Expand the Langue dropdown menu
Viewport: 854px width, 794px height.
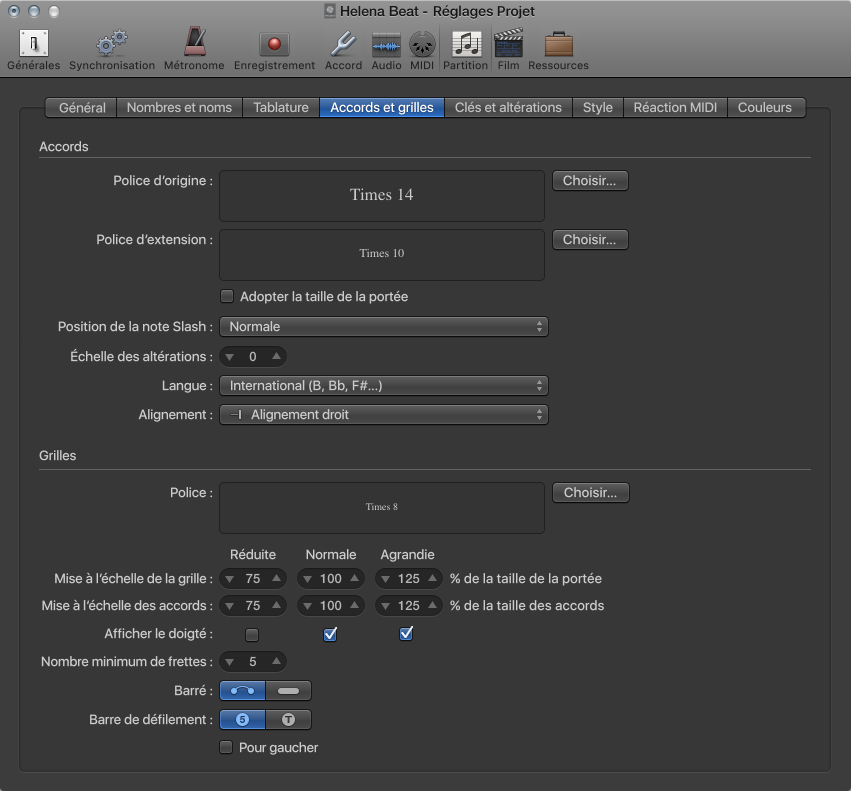[383, 386]
